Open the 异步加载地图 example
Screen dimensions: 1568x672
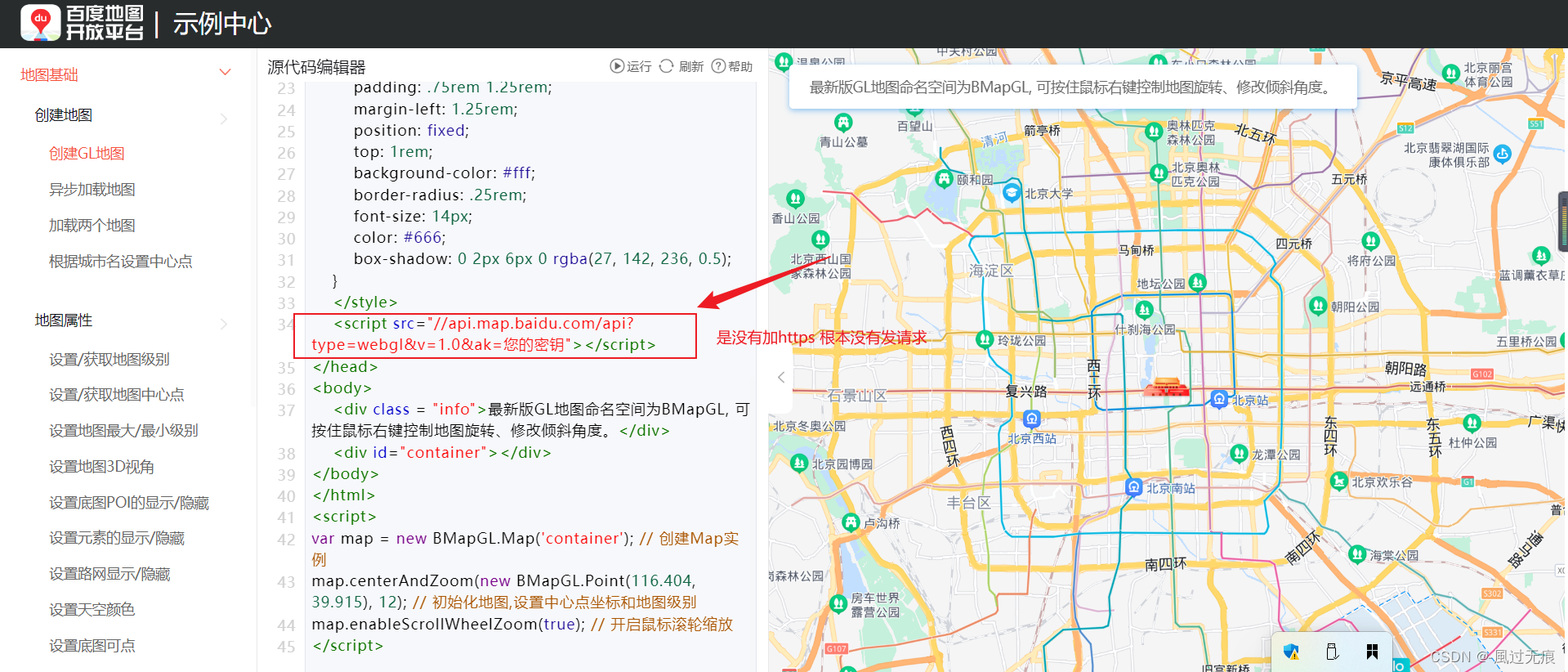pos(92,190)
